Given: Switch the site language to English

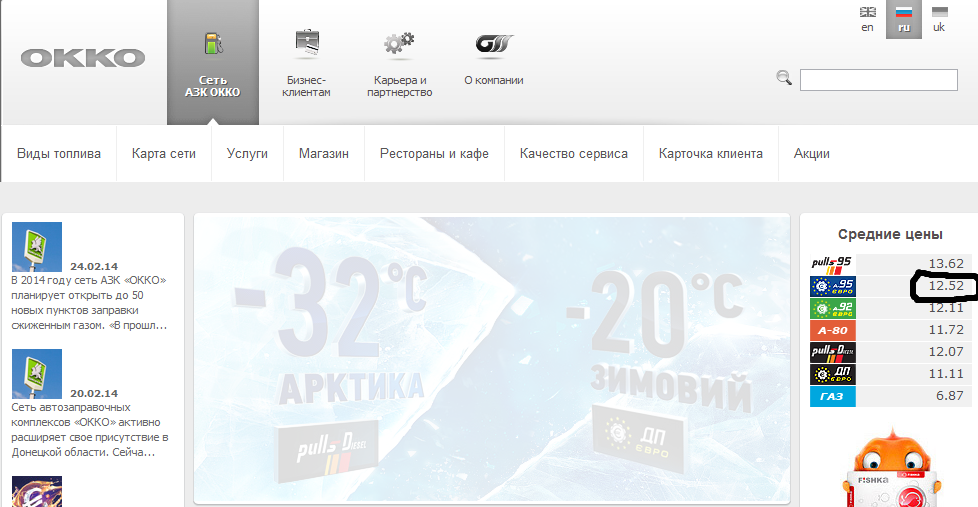Looking at the screenshot, I should 867,18.
